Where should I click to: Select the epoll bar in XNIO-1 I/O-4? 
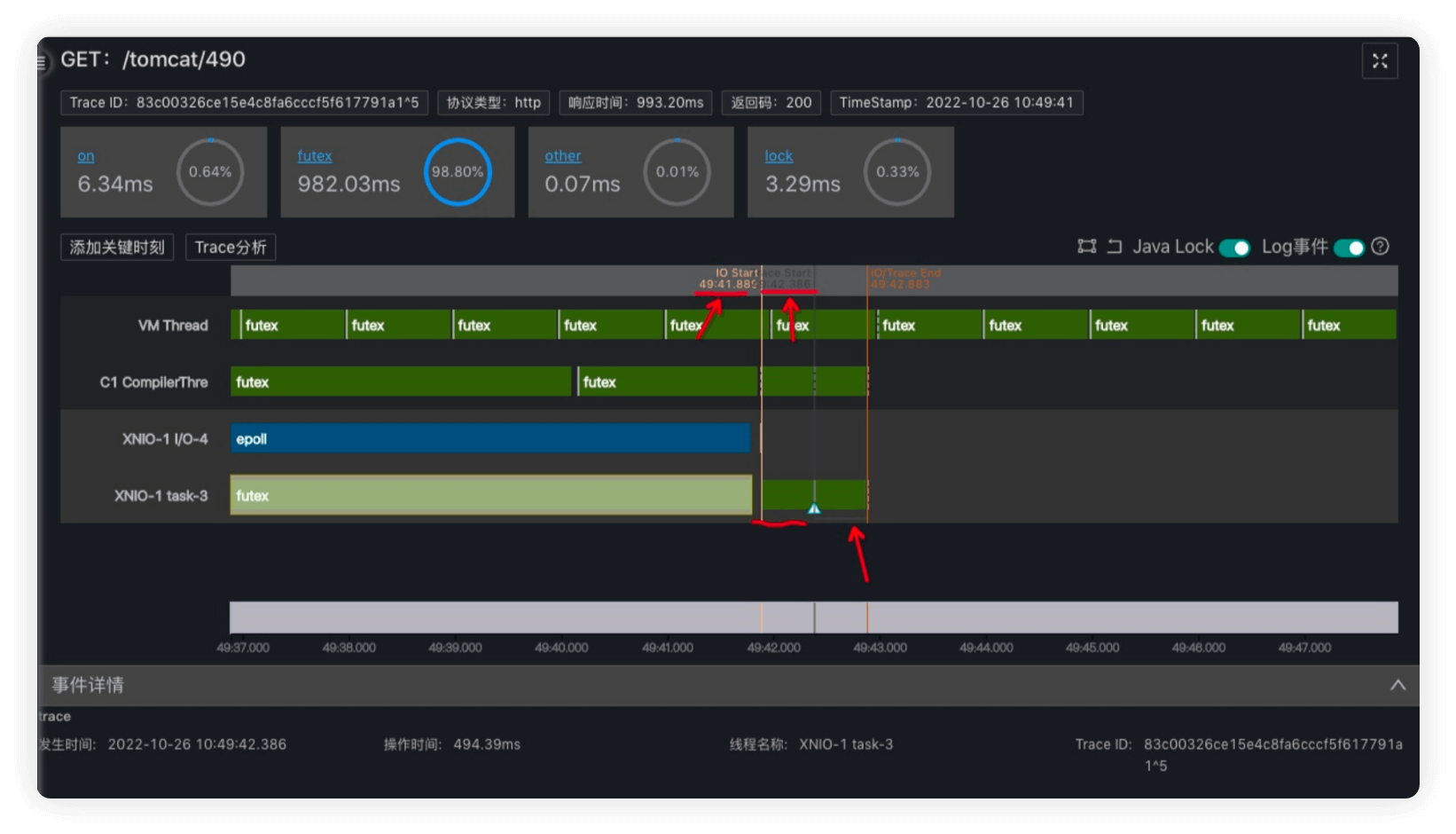pyautogui.click(x=490, y=438)
